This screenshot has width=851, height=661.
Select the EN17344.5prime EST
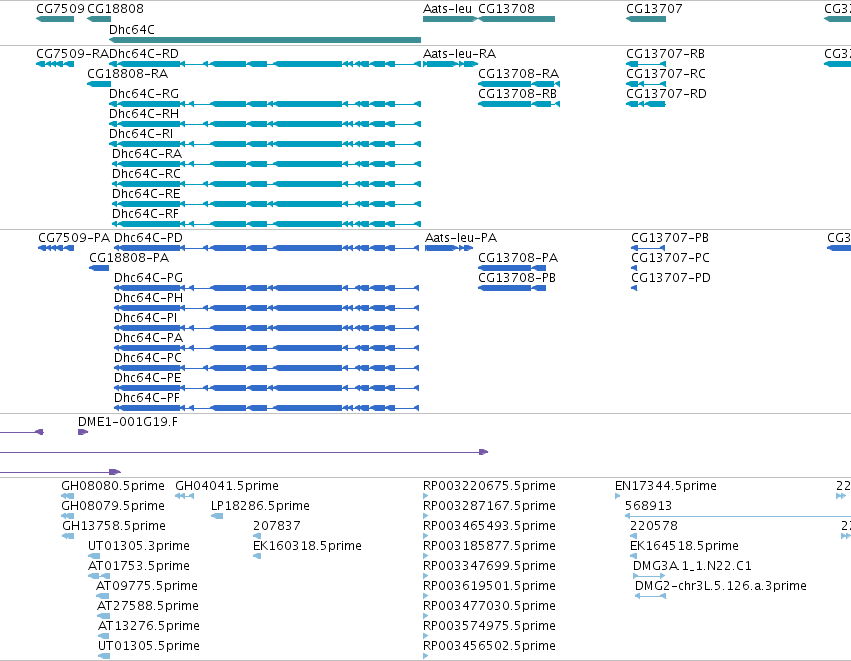point(618,496)
